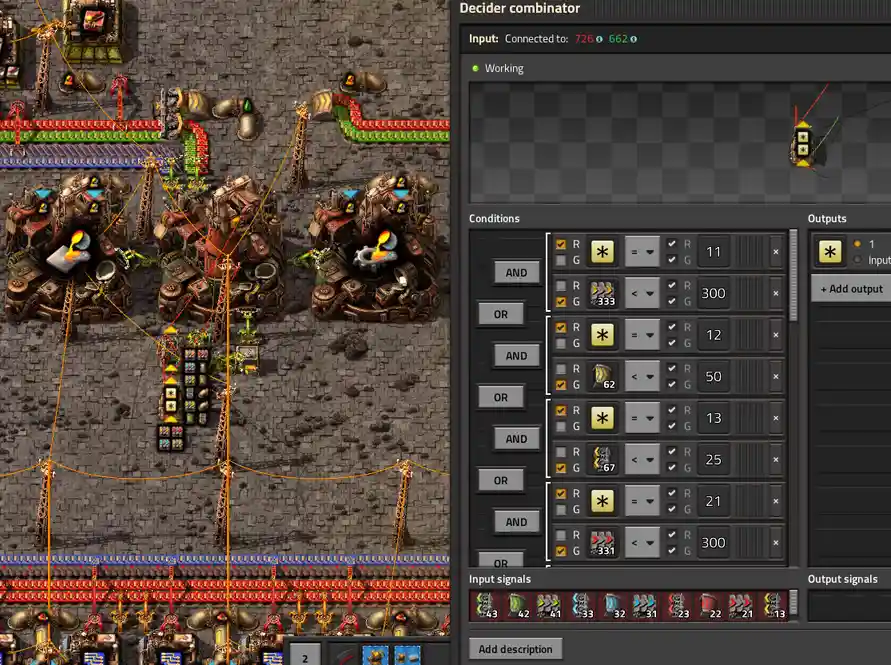
Task: Enable red wire R for splitter 67
Action: (561, 452)
